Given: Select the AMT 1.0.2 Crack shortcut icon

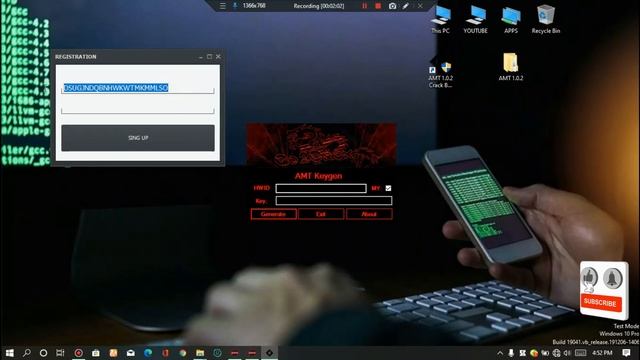Looking at the screenshot, I should pos(440,74).
